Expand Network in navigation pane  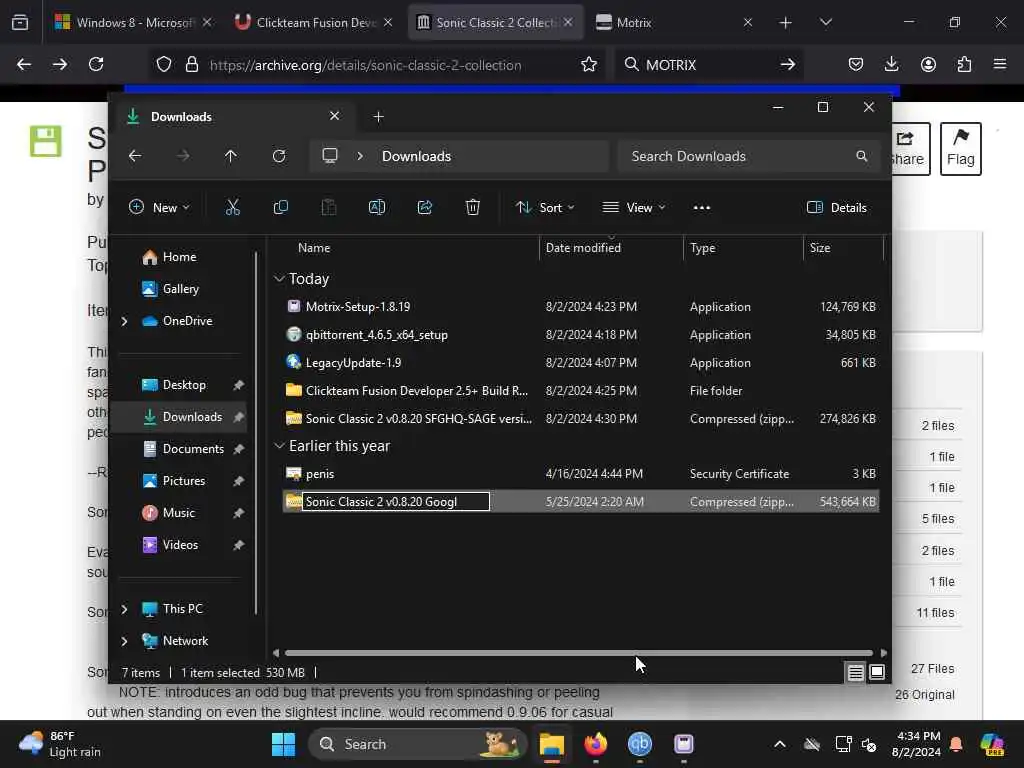pos(125,641)
